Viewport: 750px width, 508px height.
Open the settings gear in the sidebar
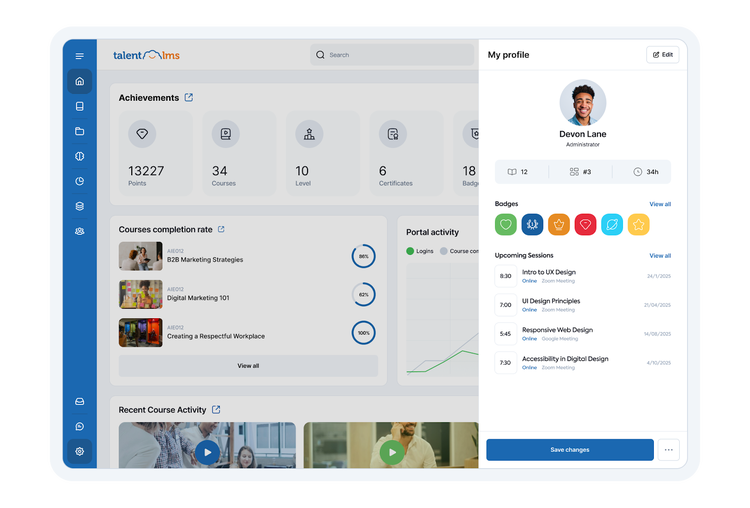[x=79, y=451]
